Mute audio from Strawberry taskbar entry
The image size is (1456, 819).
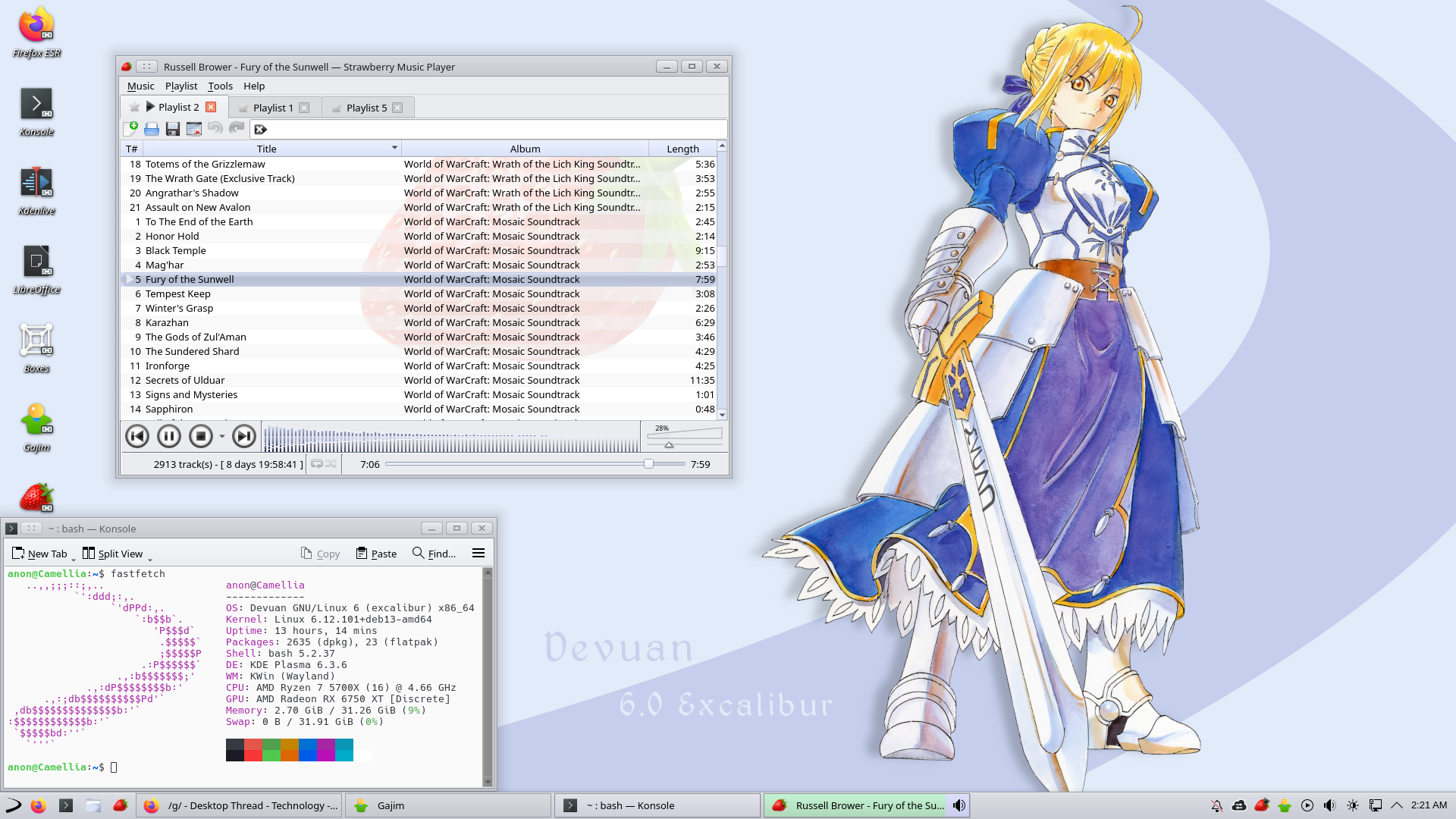click(959, 805)
